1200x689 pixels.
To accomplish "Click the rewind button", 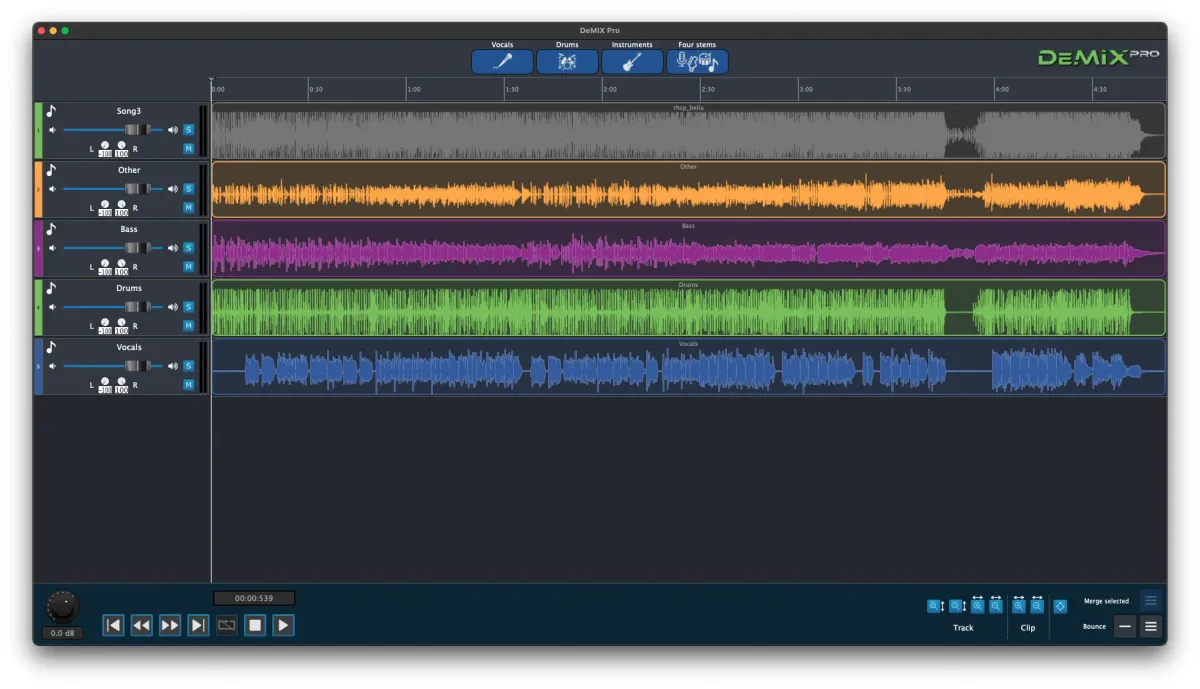I will (141, 625).
